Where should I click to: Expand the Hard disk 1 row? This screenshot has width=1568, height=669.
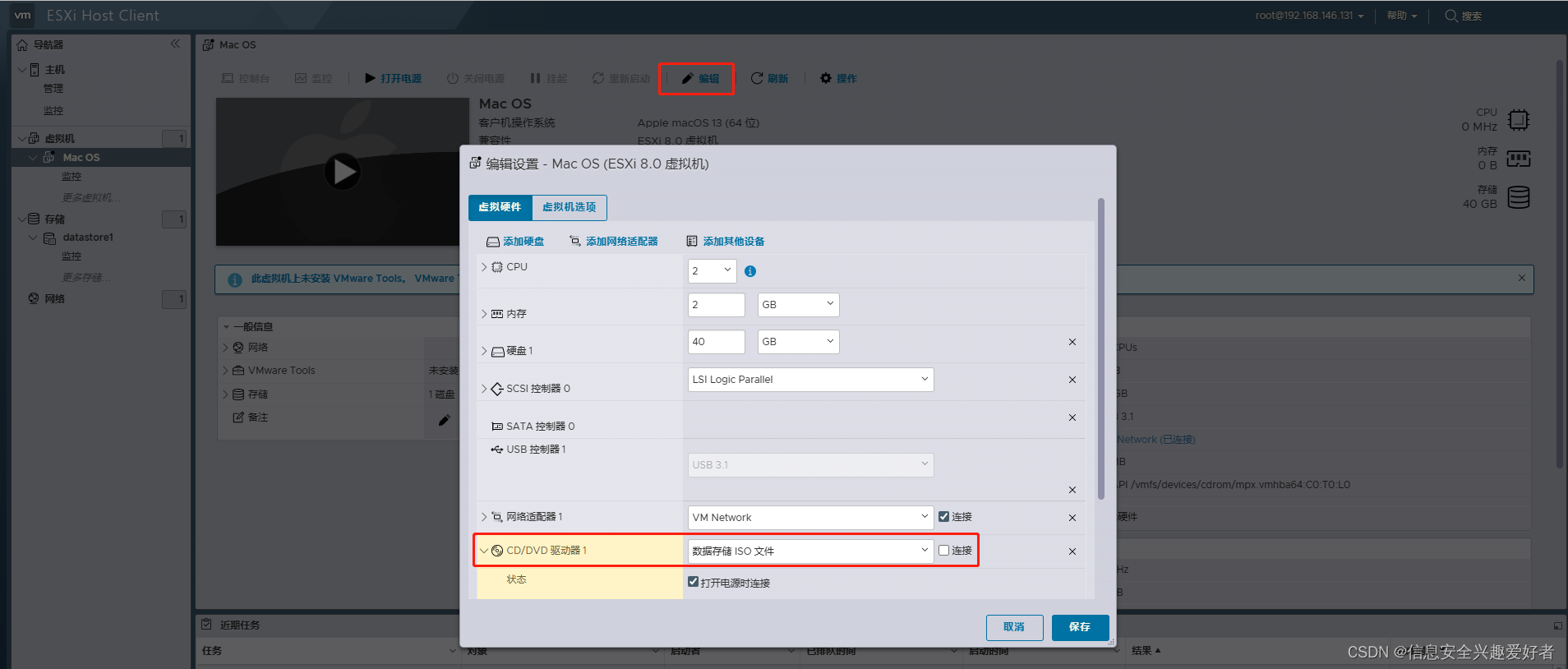(484, 350)
